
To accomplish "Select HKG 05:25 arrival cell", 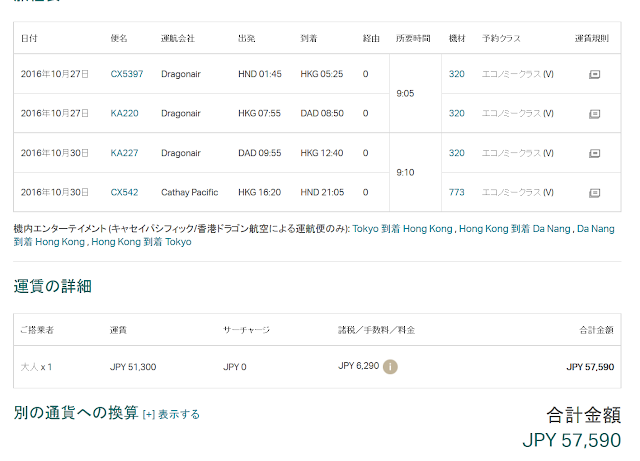I will pyautogui.click(x=322, y=74).
